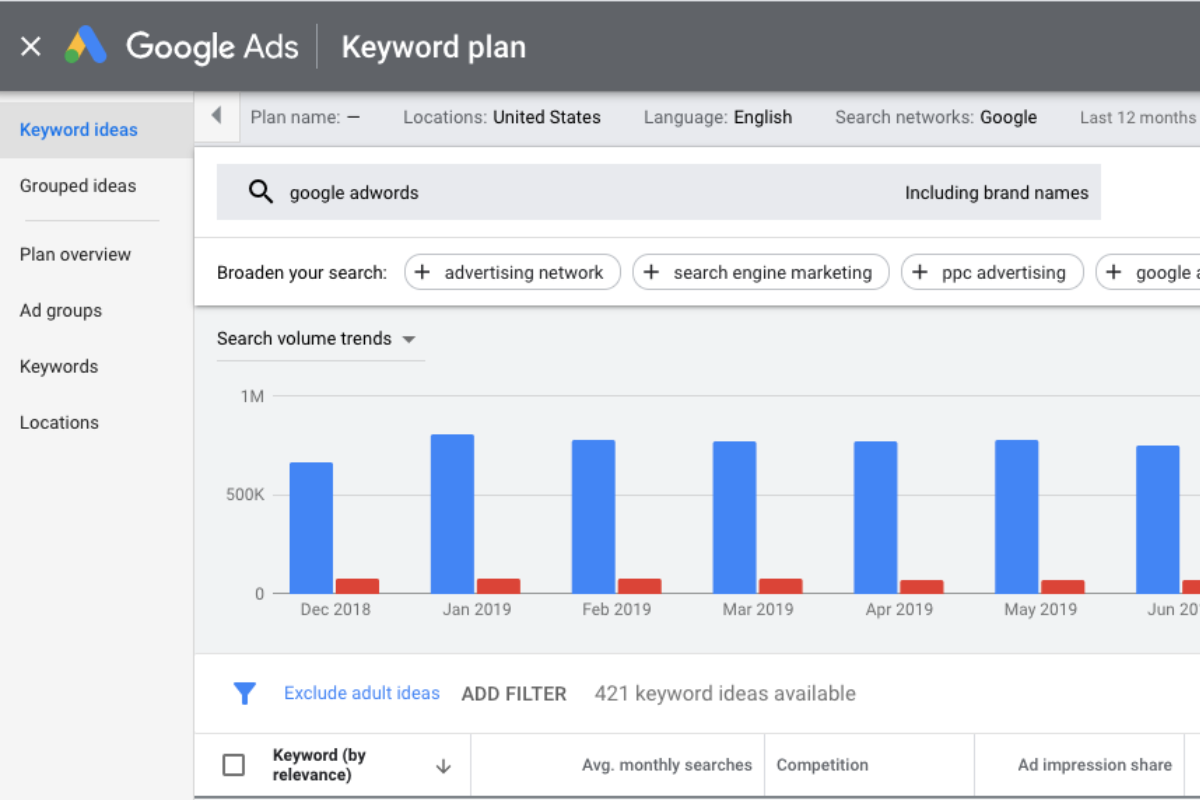Select Locations in the sidebar
This screenshot has width=1200, height=800.
coord(59,422)
